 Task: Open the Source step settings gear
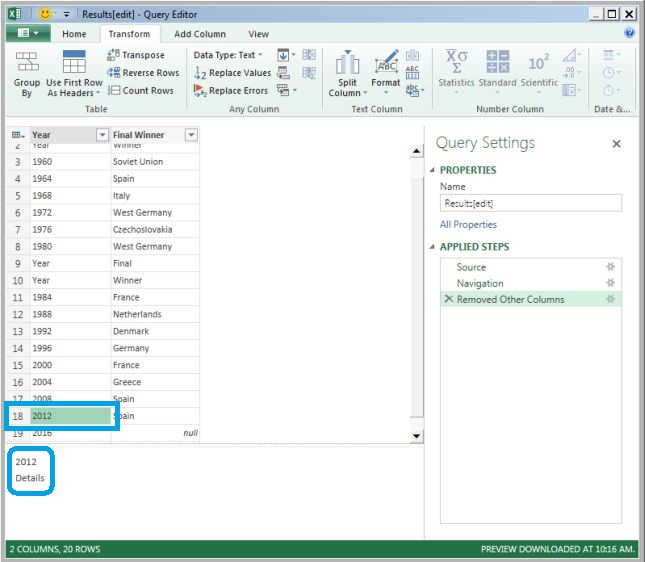pos(610,267)
